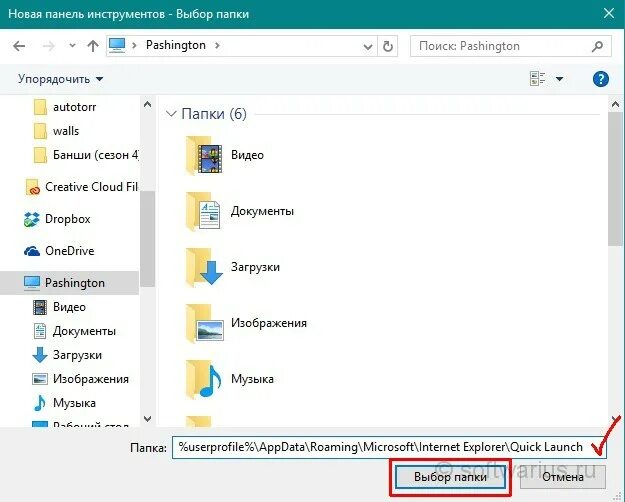Click the computer icon in address bar

pos(117,45)
